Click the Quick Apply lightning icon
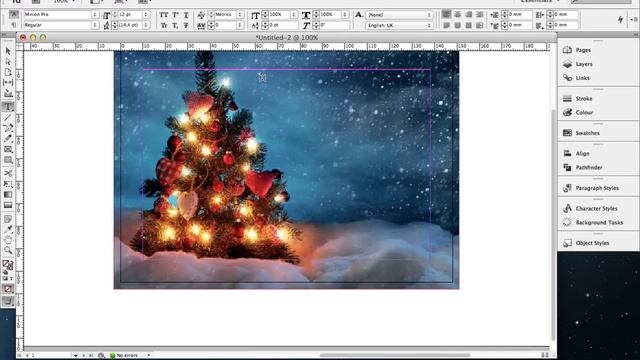 (620, 19)
